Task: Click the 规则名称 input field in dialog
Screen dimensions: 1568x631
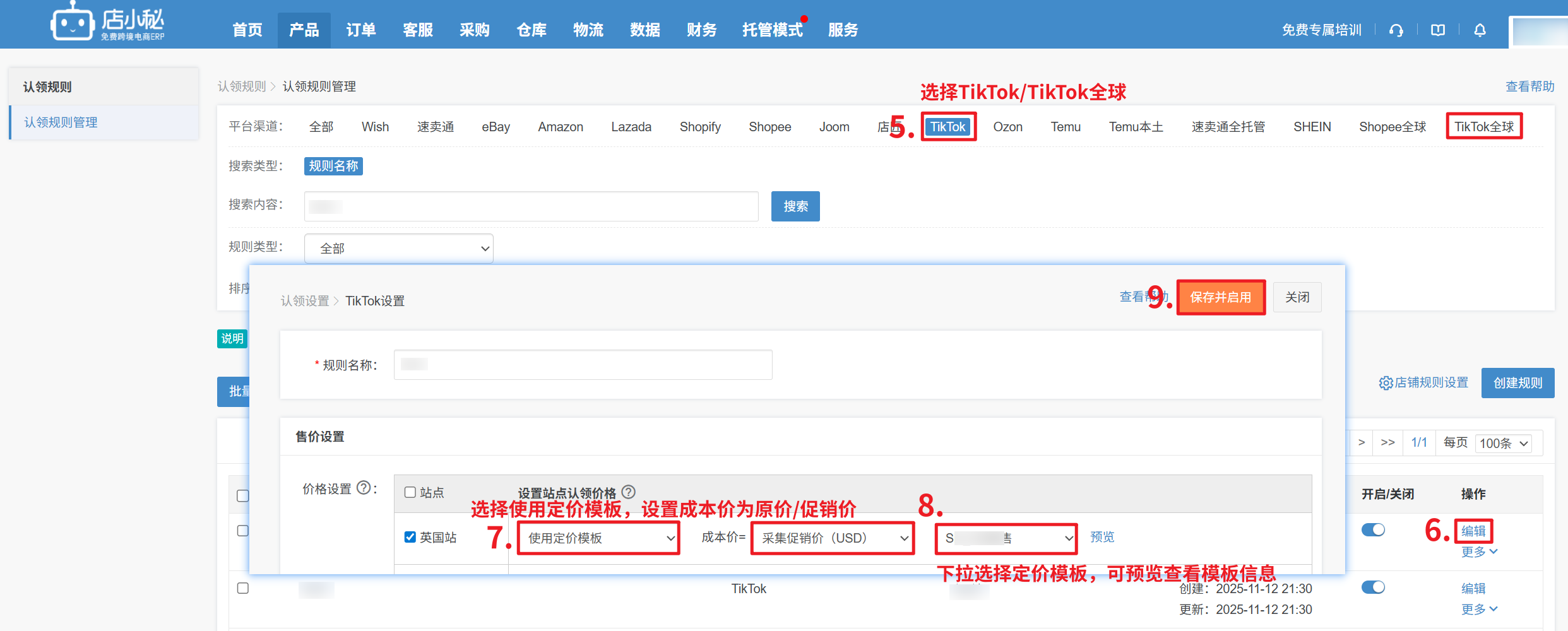Action: [x=583, y=365]
